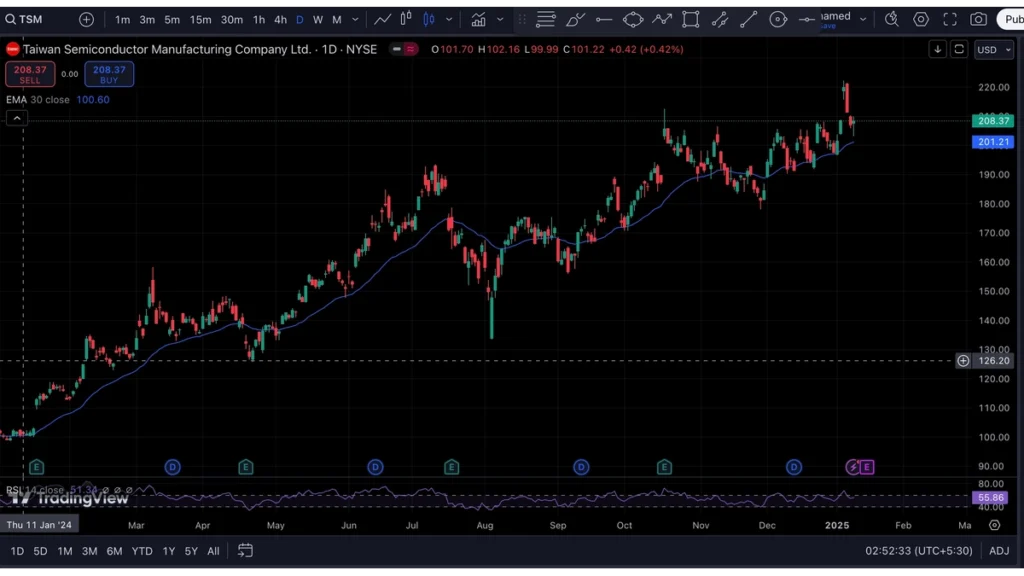Click the plus compare symbol icon
Image resolution: width=1024 pixels, height=576 pixels.
[x=86, y=20]
